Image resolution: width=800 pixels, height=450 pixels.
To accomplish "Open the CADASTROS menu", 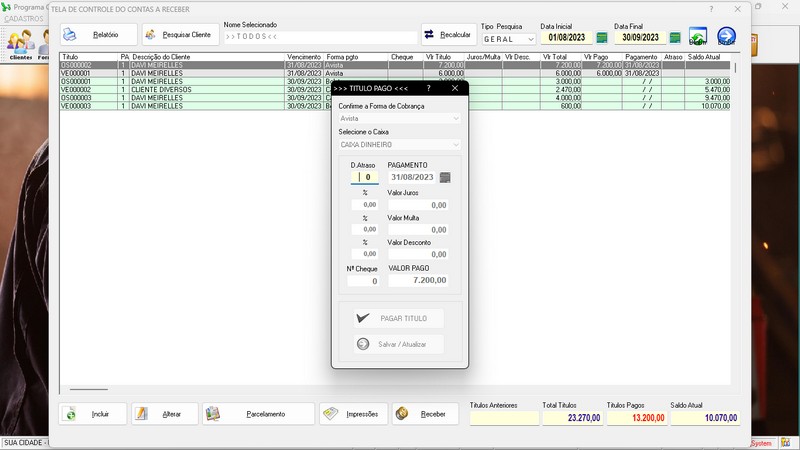I will tap(23, 19).
